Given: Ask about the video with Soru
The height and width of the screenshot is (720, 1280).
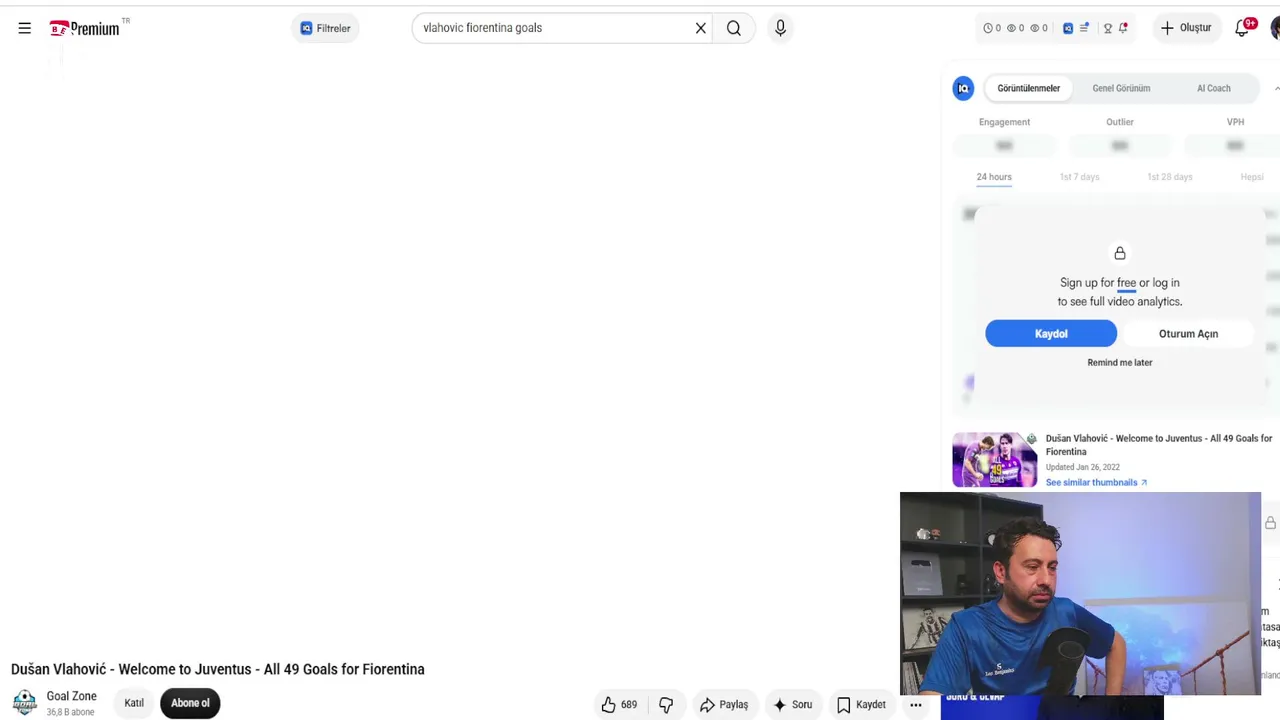Looking at the screenshot, I should [x=793, y=705].
